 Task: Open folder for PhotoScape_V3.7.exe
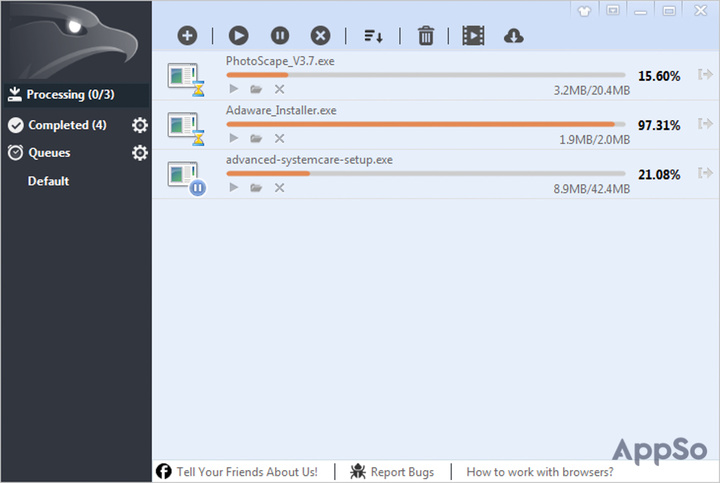(256, 89)
